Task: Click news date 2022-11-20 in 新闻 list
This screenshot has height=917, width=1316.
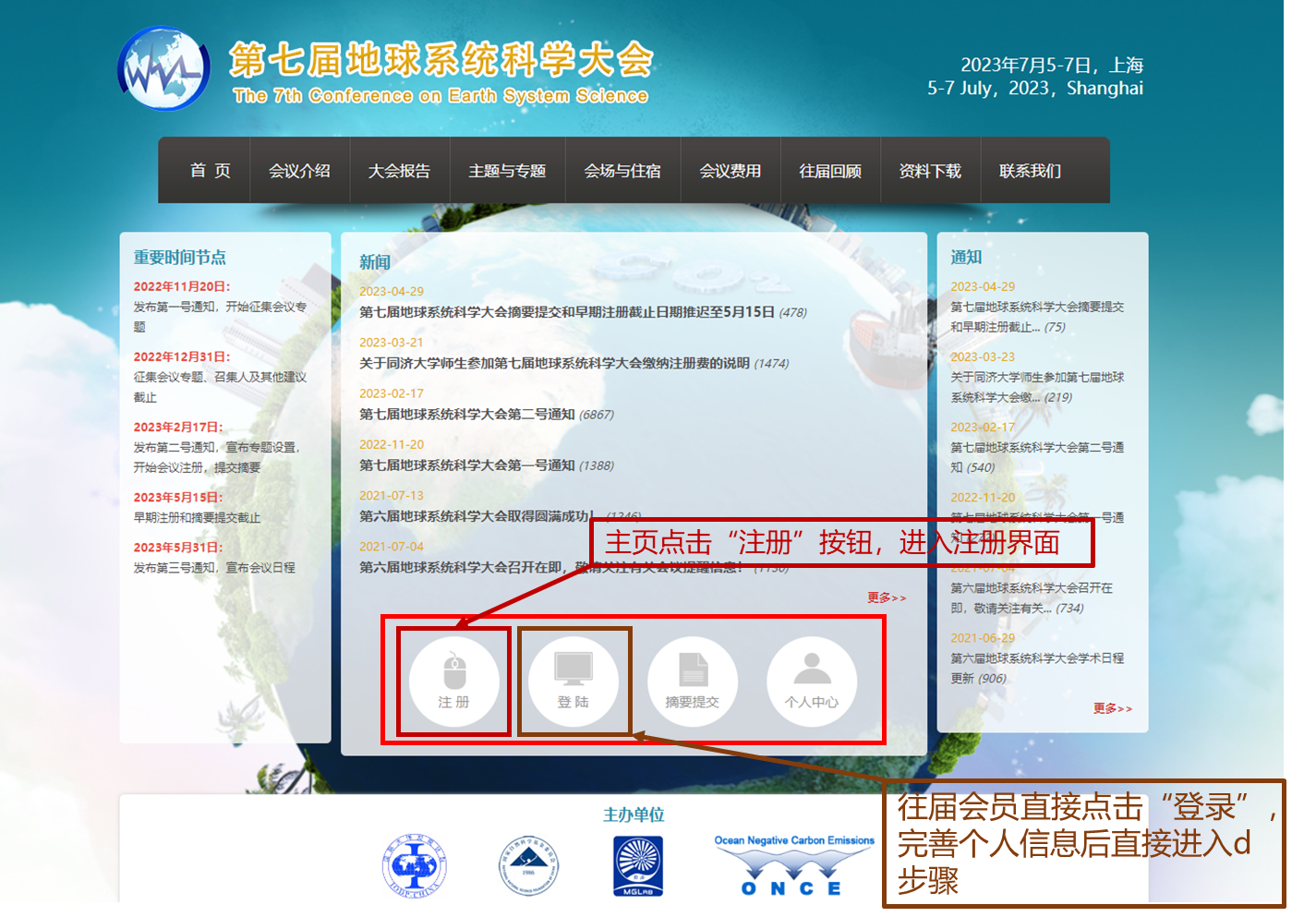Action: point(392,444)
